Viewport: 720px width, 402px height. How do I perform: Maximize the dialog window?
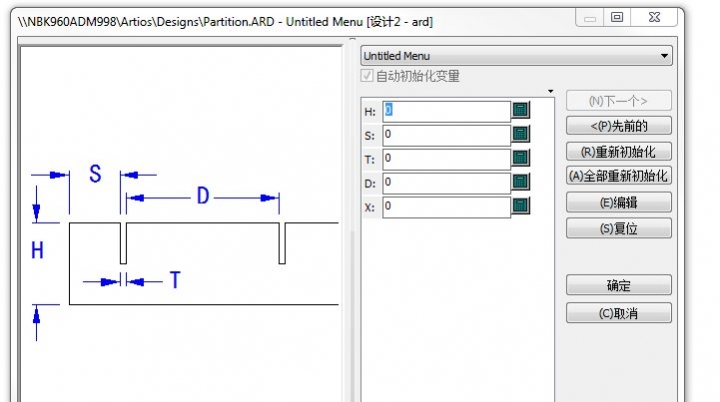(x=617, y=17)
